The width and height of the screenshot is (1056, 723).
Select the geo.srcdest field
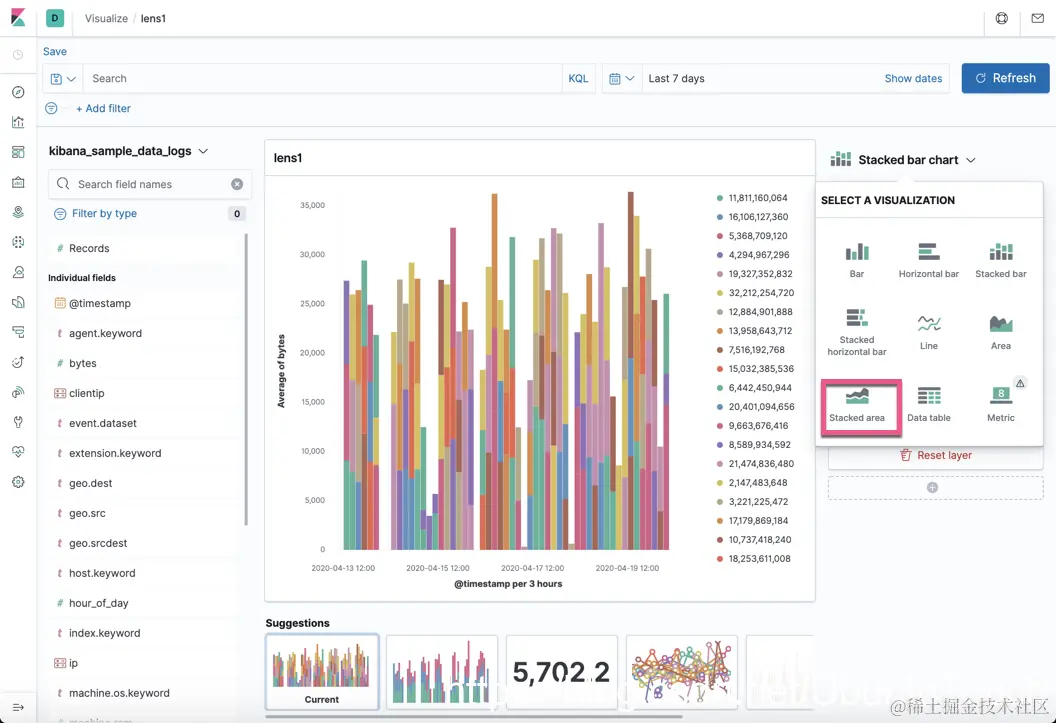point(144,543)
